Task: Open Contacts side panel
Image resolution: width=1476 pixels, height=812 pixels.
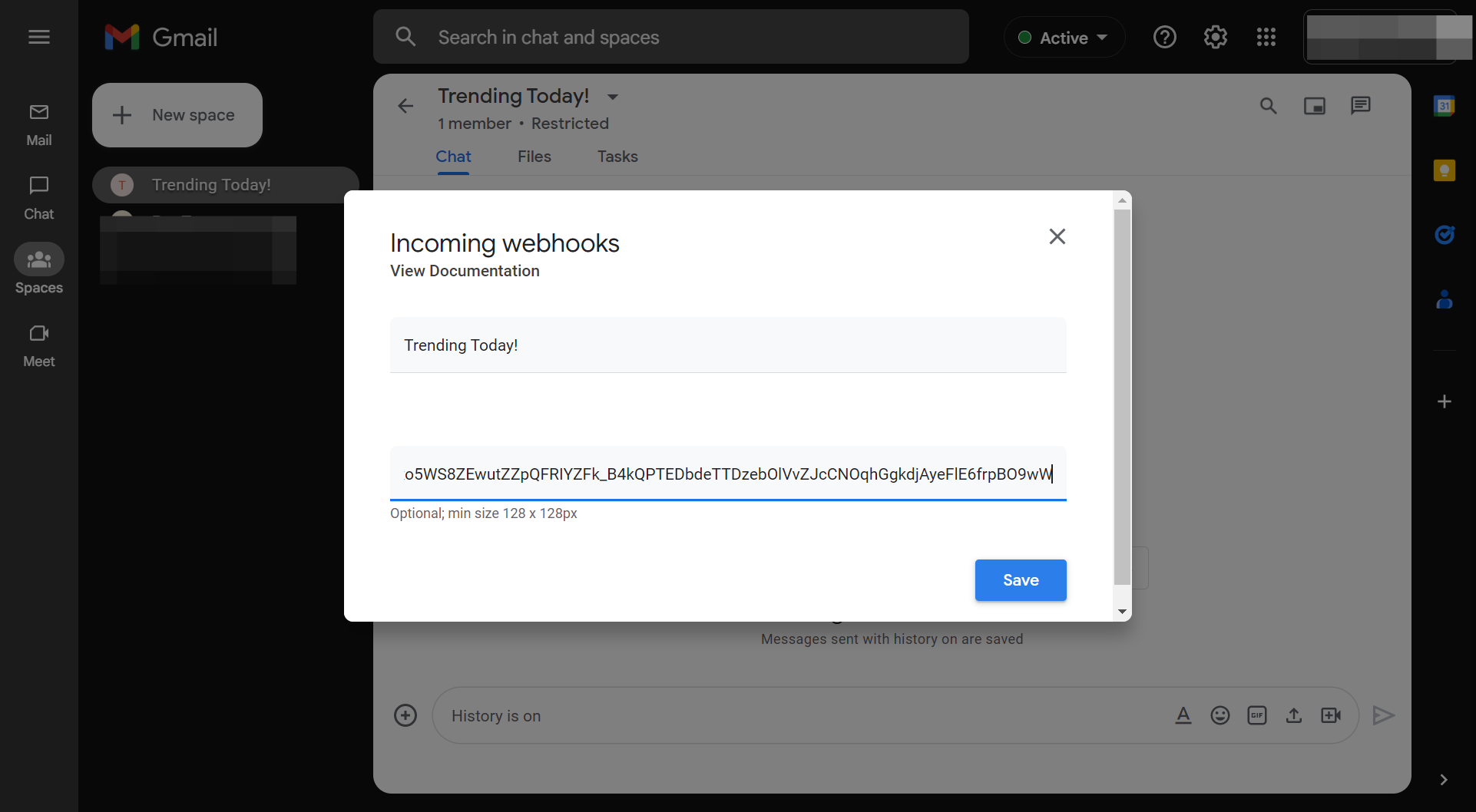Action: pos(1445,299)
